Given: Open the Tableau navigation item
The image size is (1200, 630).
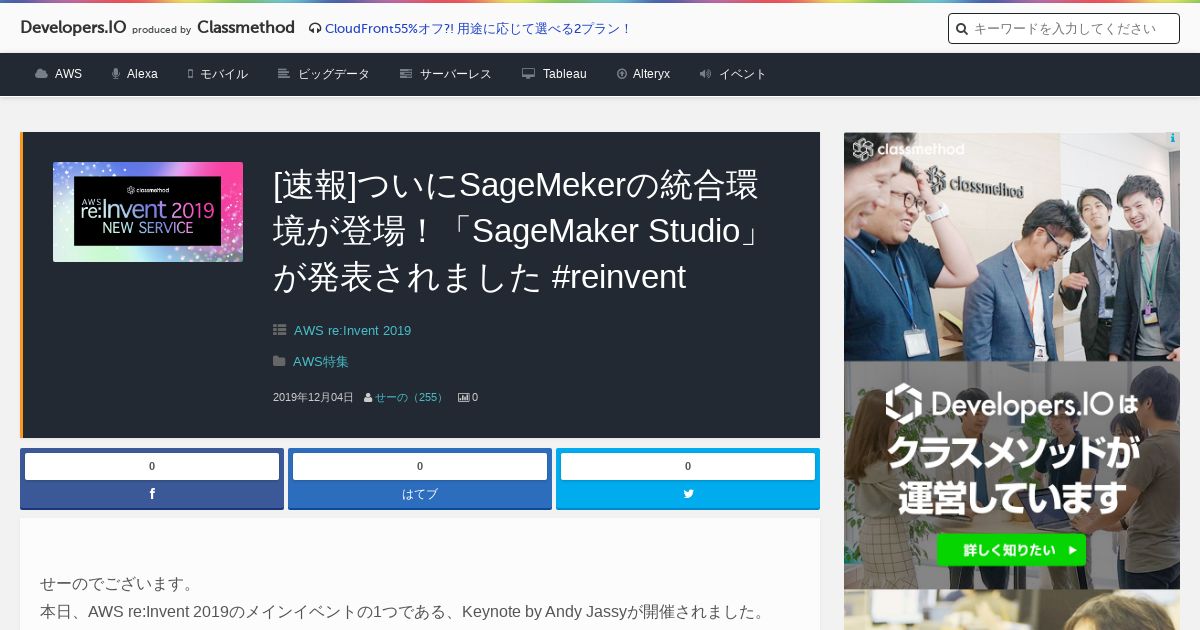Looking at the screenshot, I should click(554, 74).
